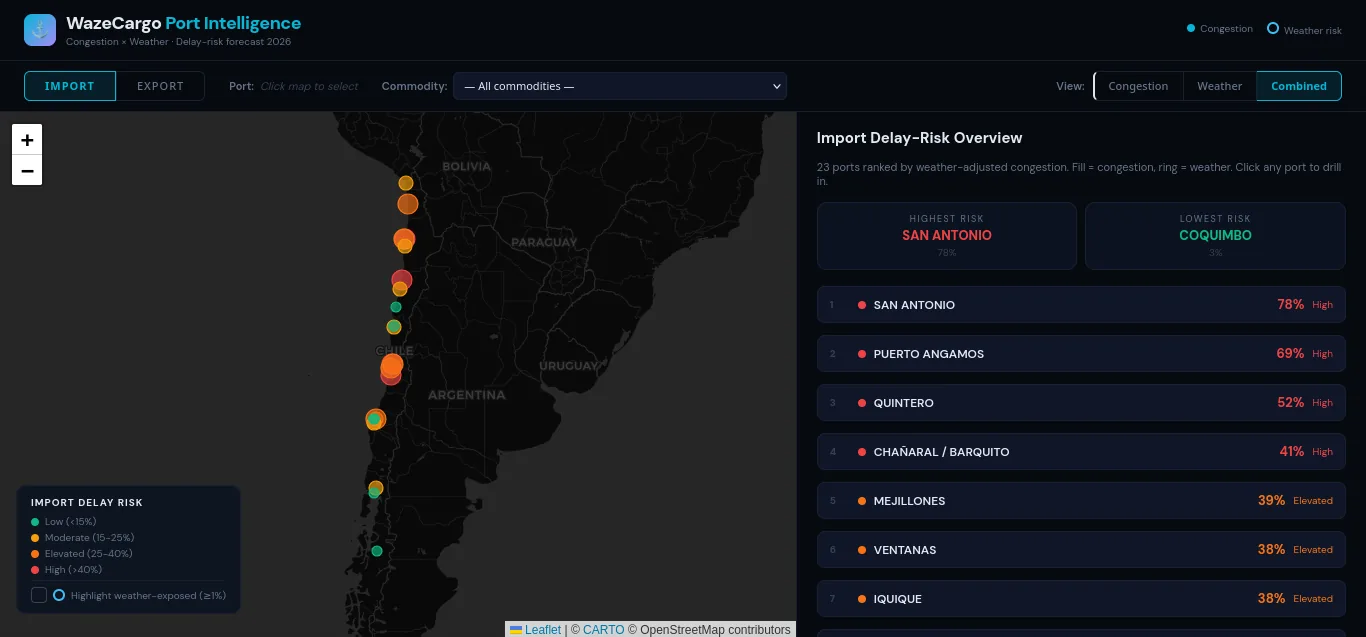Click the Port field 'Click map to select'

[309, 86]
